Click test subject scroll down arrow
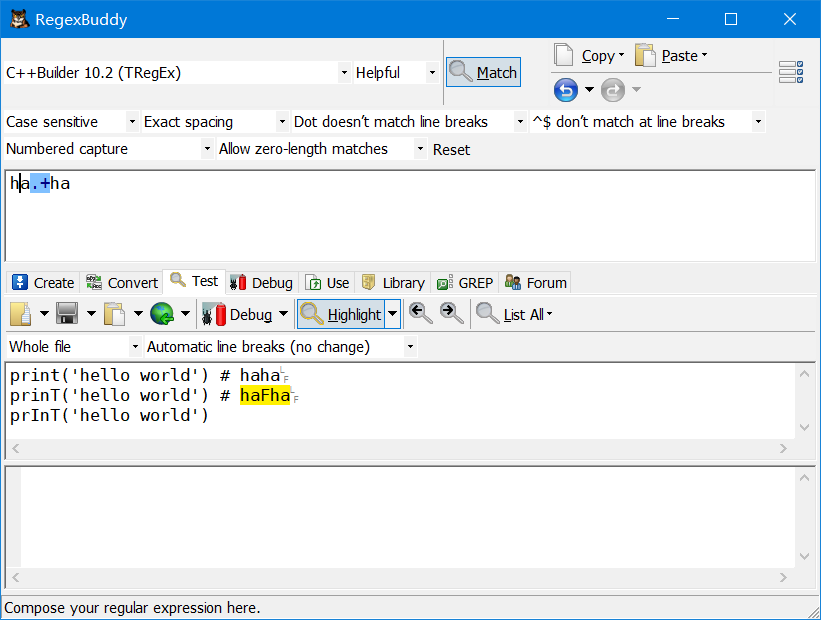 point(805,427)
